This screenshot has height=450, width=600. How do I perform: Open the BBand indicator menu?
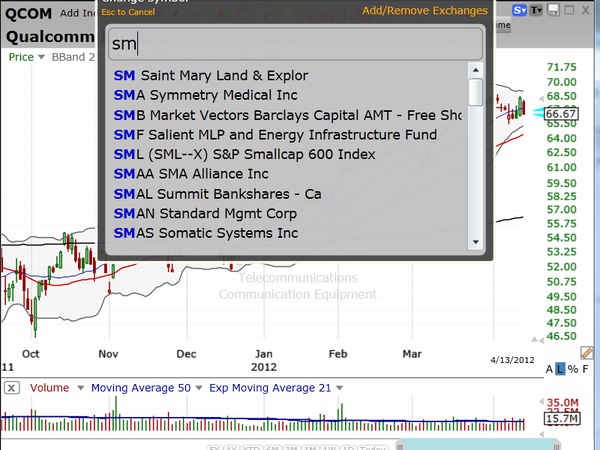point(73,57)
